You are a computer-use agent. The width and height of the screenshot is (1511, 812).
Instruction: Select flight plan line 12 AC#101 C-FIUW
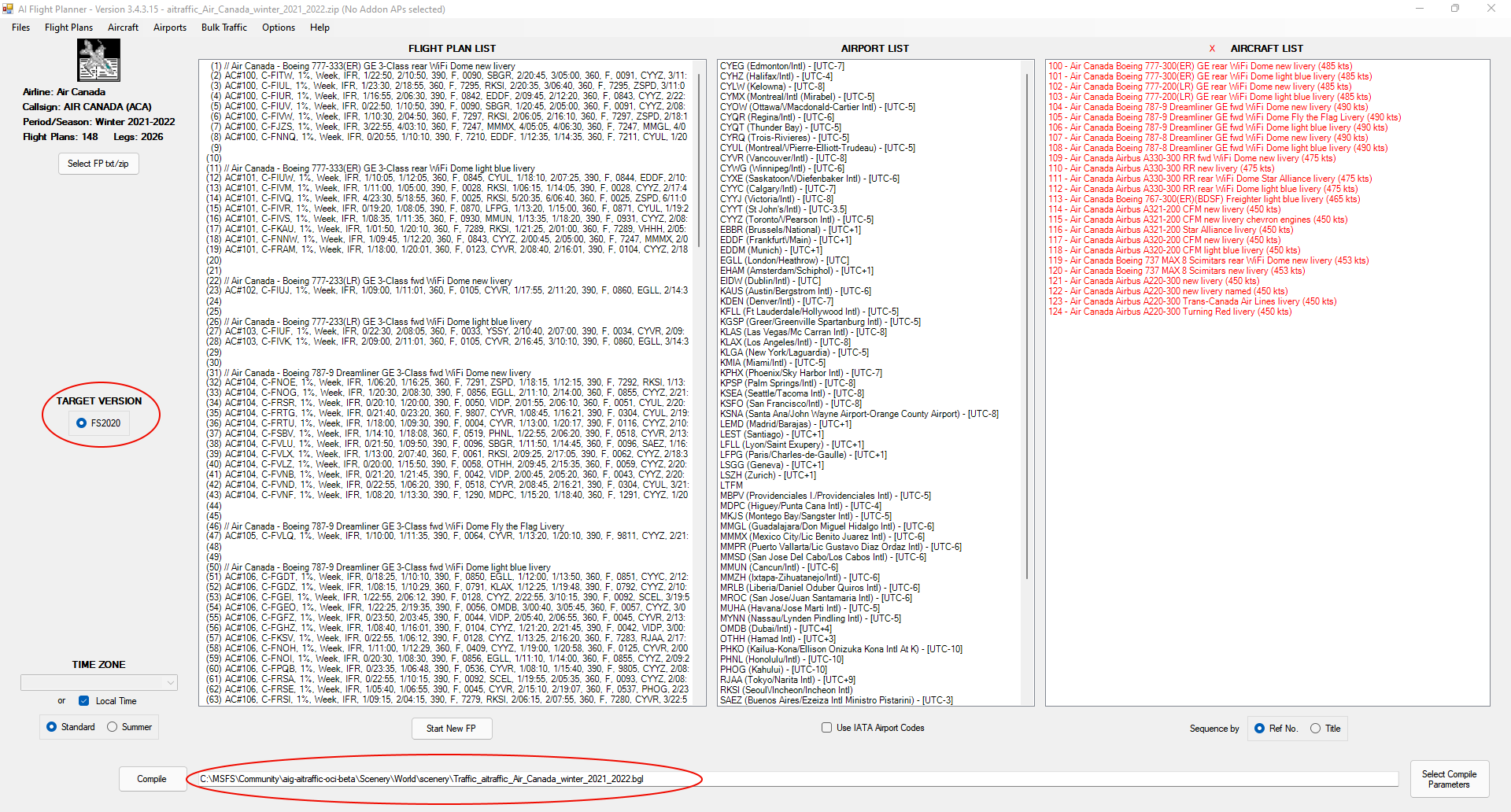pos(446,179)
